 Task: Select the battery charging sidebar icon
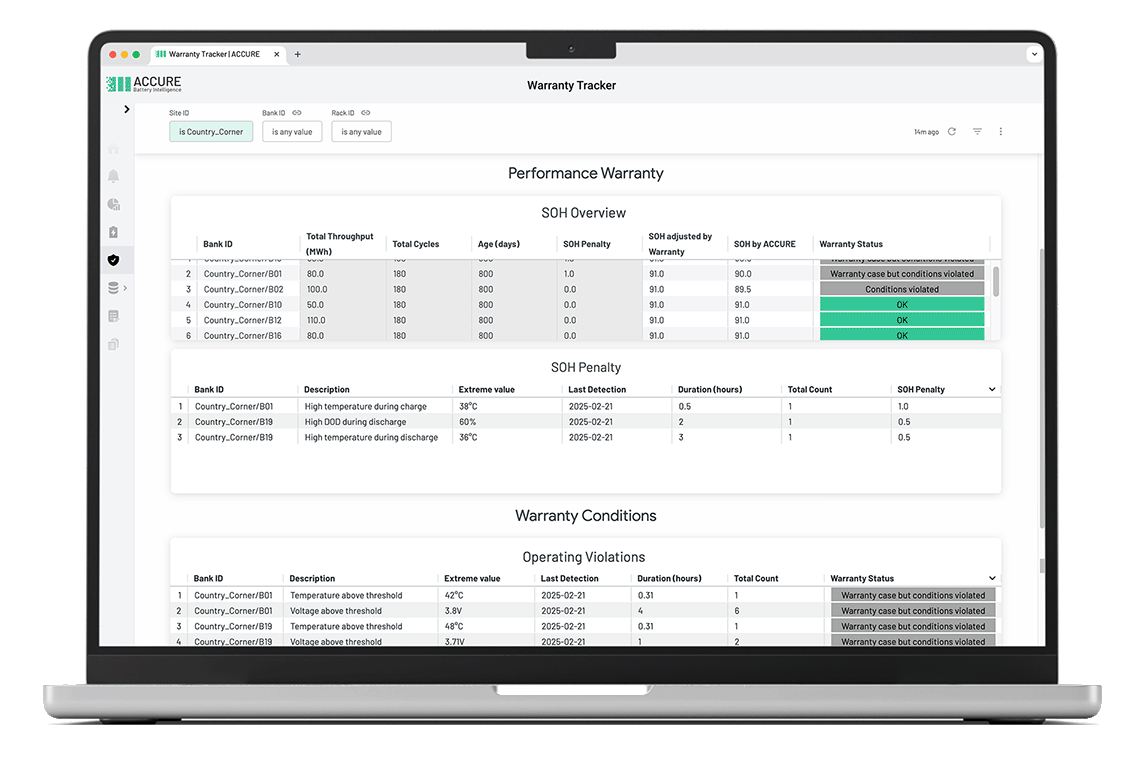pyautogui.click(x=113, y=232)
